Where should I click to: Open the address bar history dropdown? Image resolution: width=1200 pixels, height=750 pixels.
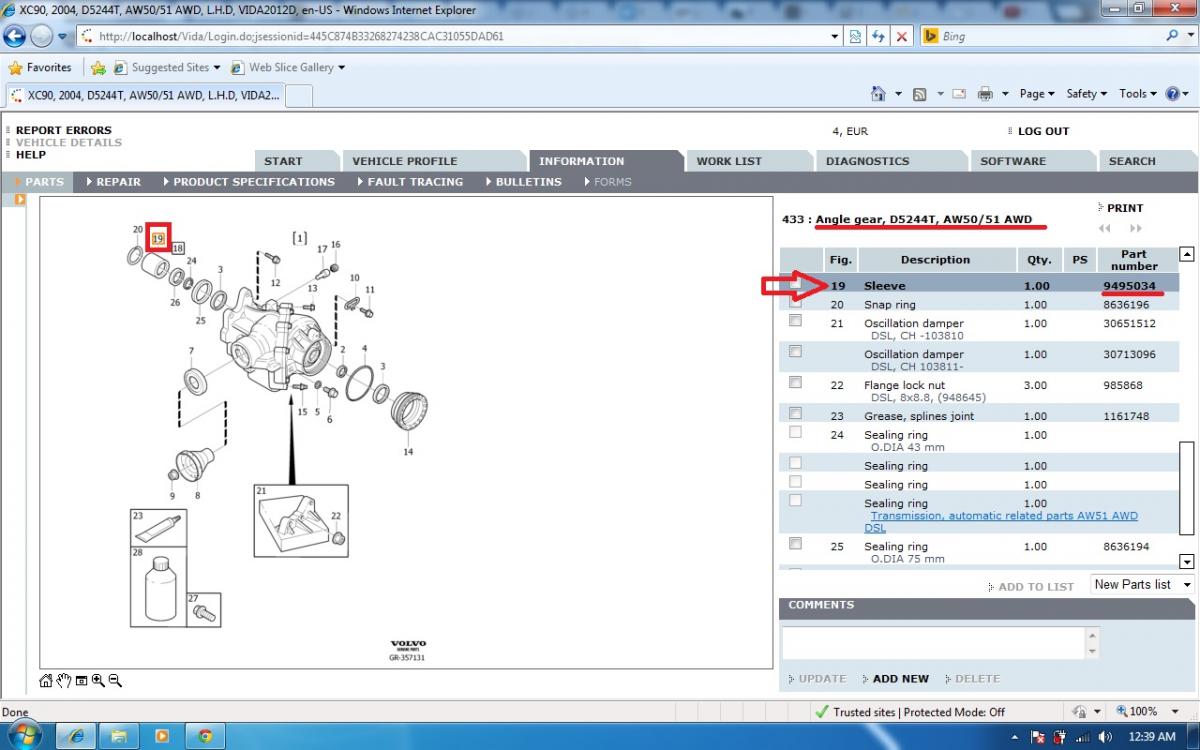[x=835, y=36]
